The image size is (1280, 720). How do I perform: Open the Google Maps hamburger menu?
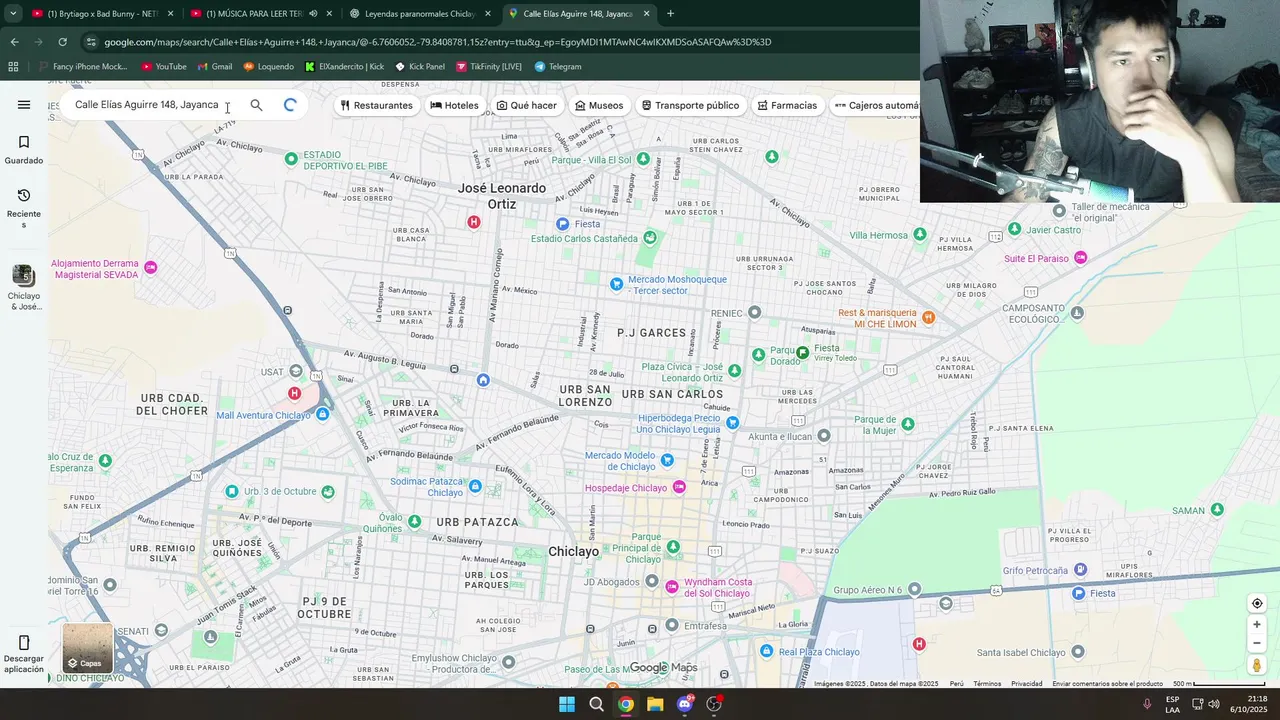click(x=24, y=105)
